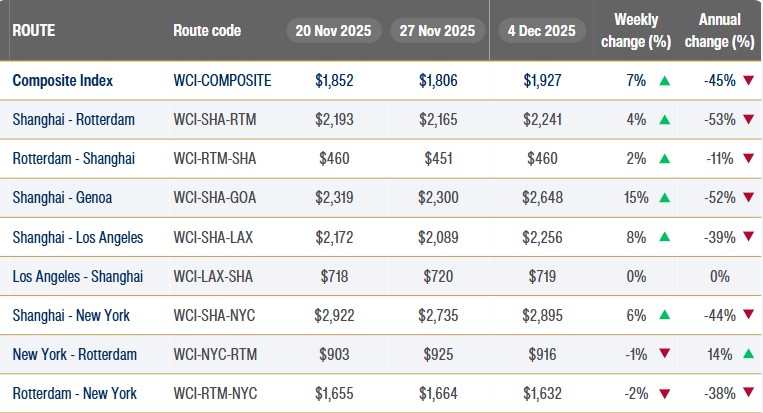Select the 27 Nov 2025 date pill
Screen dimensions: 763x413
pyautogui.click(x=437, y=30)
